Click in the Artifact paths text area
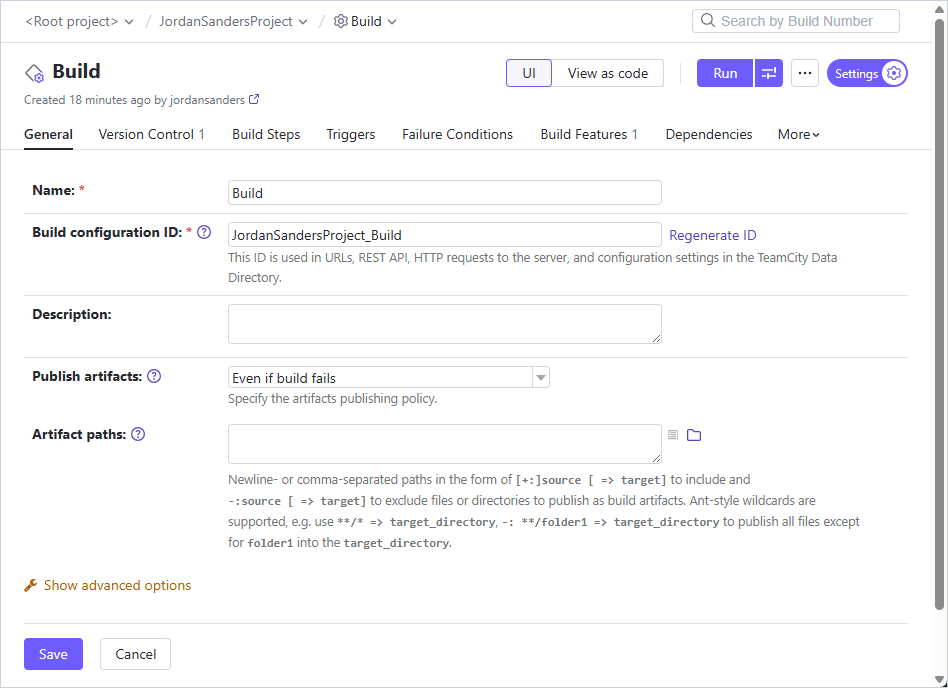Image resolution: width=948 pixels, height=688 pixels. click(444, 444)
